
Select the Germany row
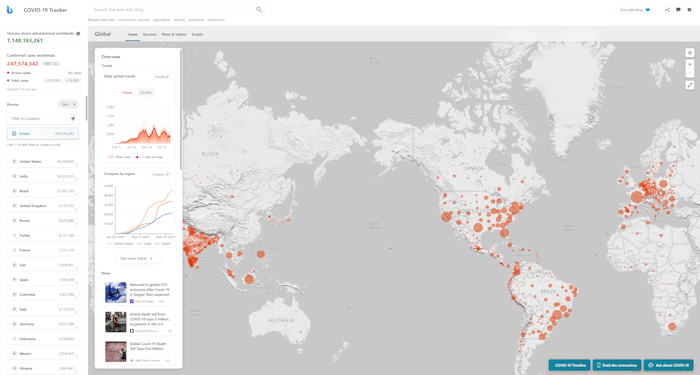pos(43,324)
